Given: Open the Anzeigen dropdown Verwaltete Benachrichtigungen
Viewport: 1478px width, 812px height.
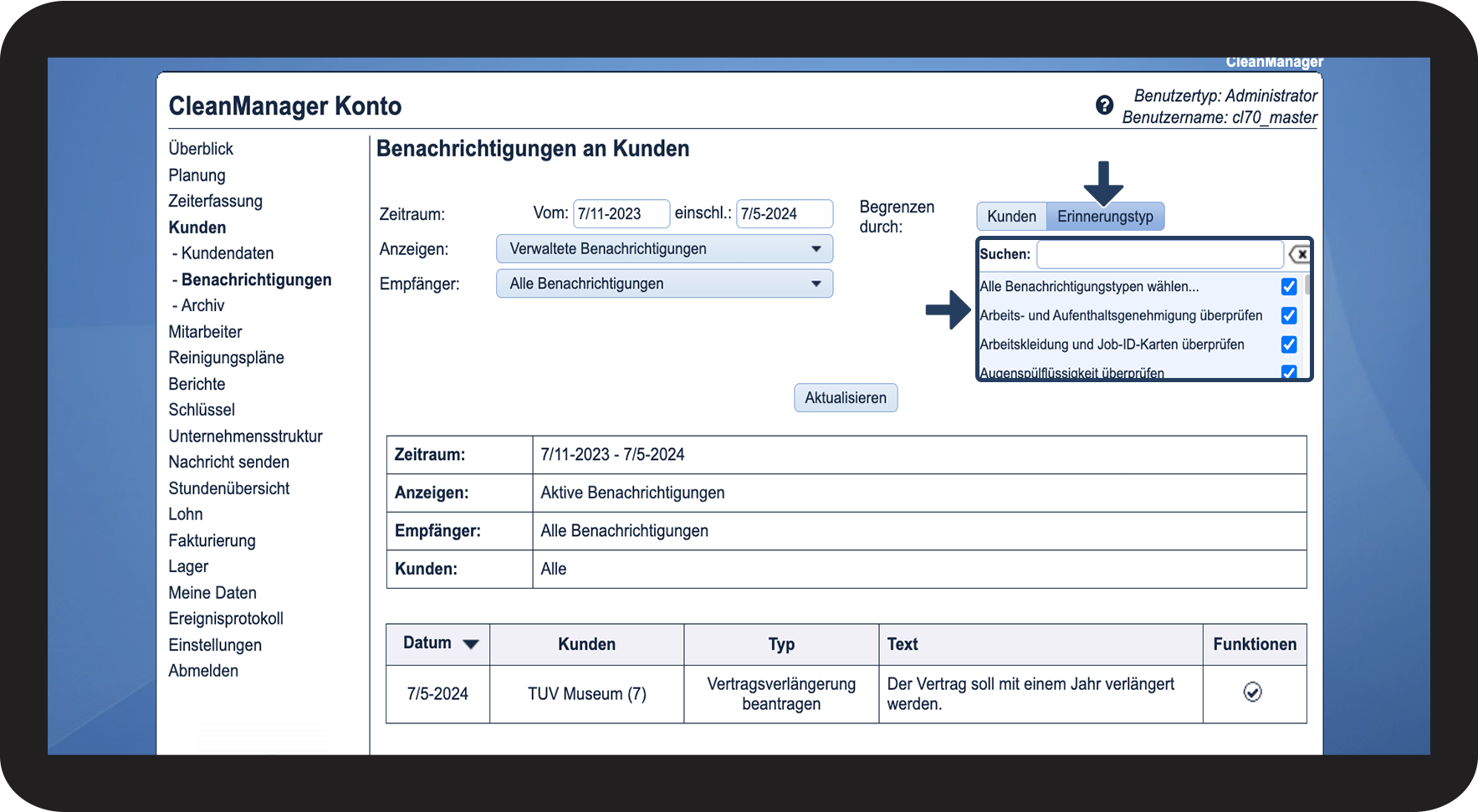Looking at the screenshot, I should 665,249.
